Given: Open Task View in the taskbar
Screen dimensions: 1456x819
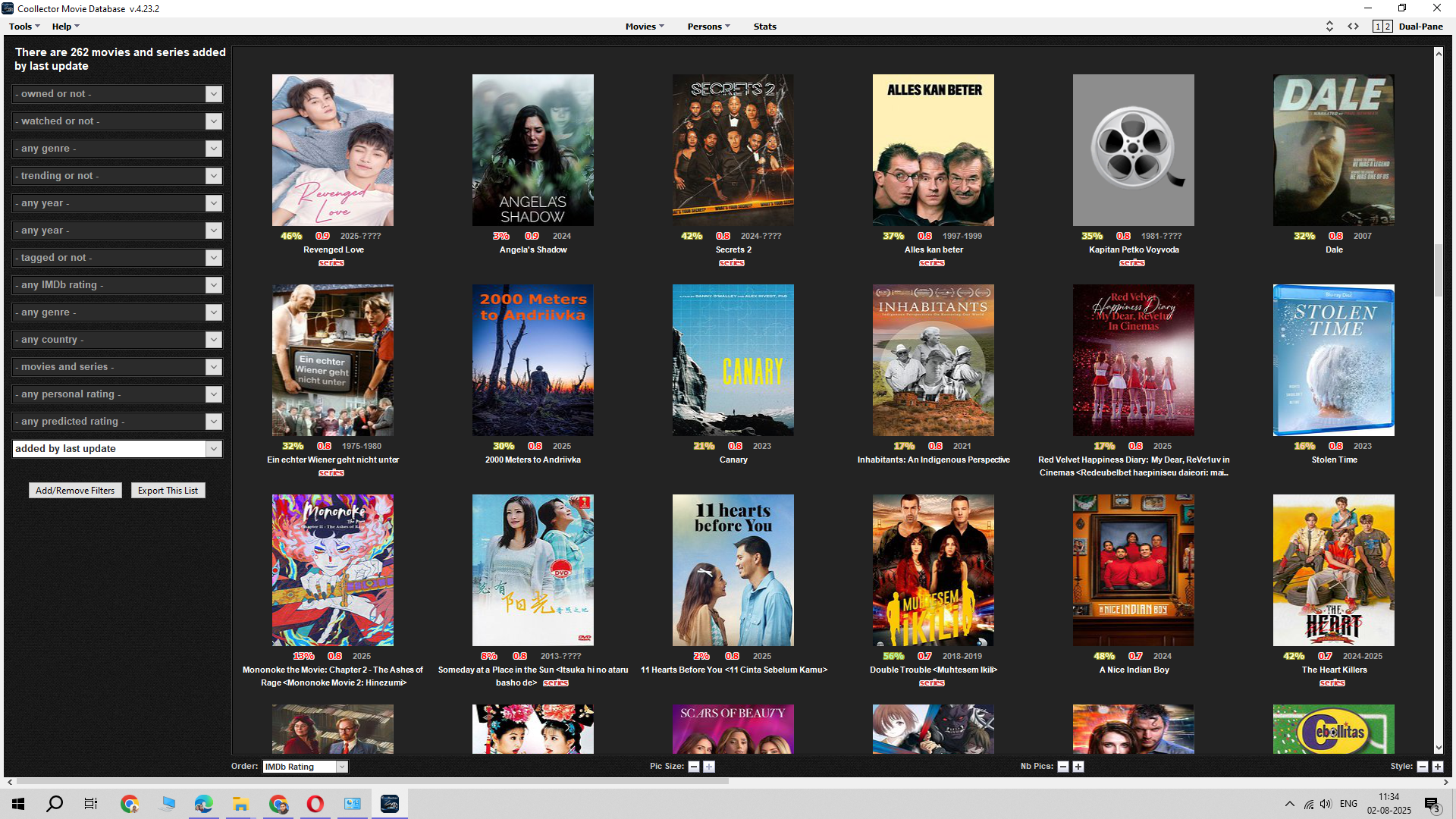Looking at the screenshot, I should pyautogui.click(x=91, y=804).
